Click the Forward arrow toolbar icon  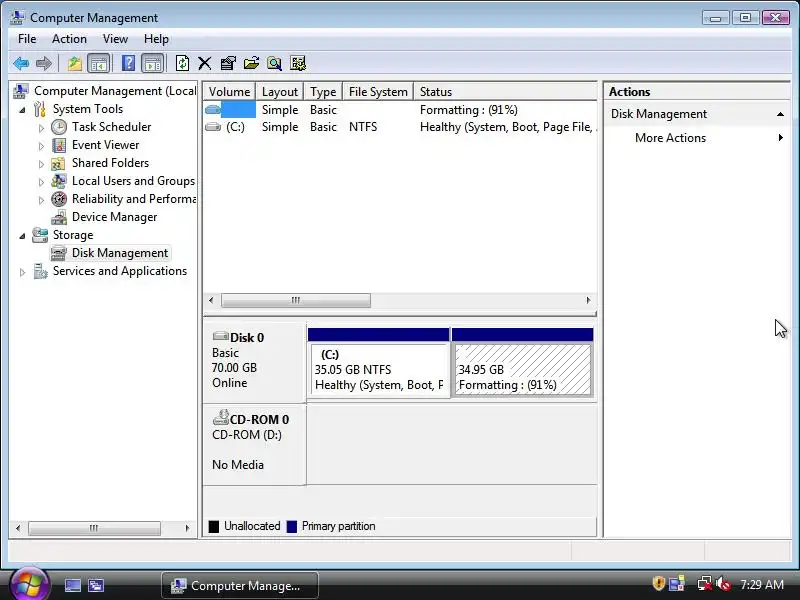[44, 63]
